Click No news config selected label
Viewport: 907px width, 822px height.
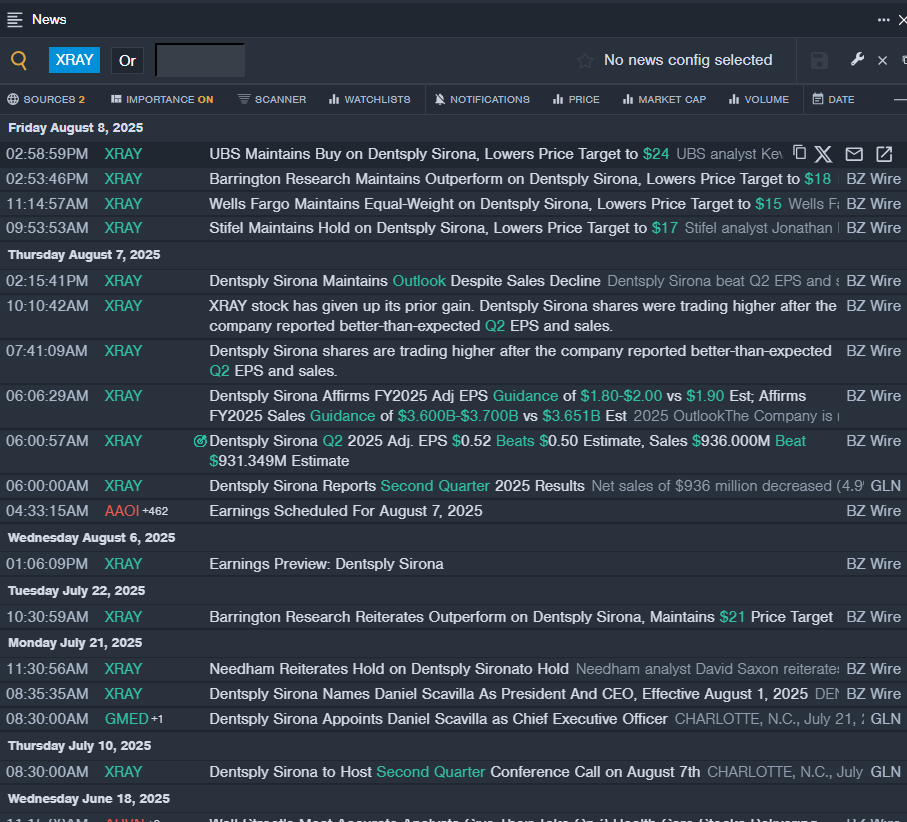[x=688, y=60]
